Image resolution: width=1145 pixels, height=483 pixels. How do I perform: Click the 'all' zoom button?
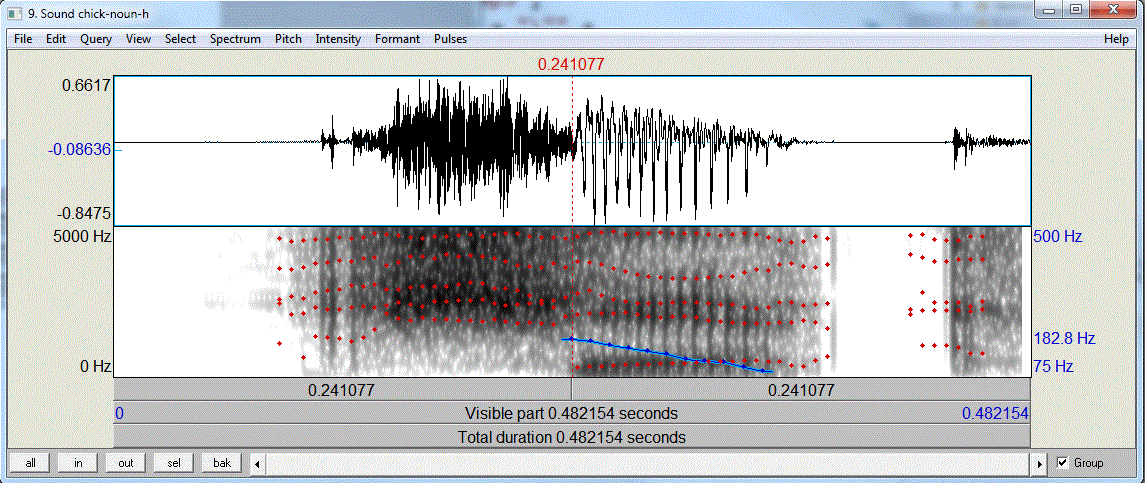tap(31, 463)
